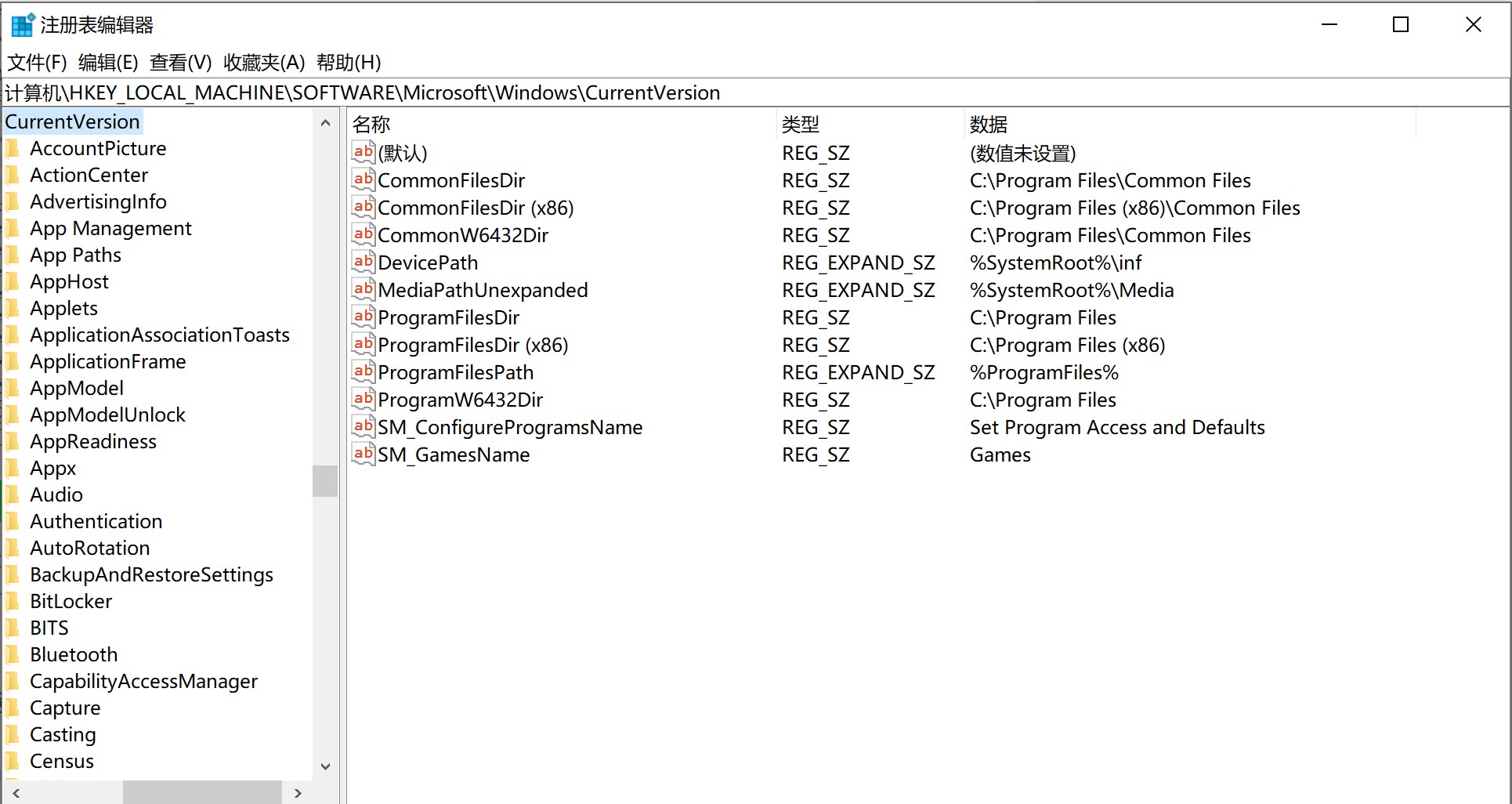Click the REG_EXPAND_SZ type in DevicePath row
Viewport: 1512px width, 804px height.
coord(859,263)
